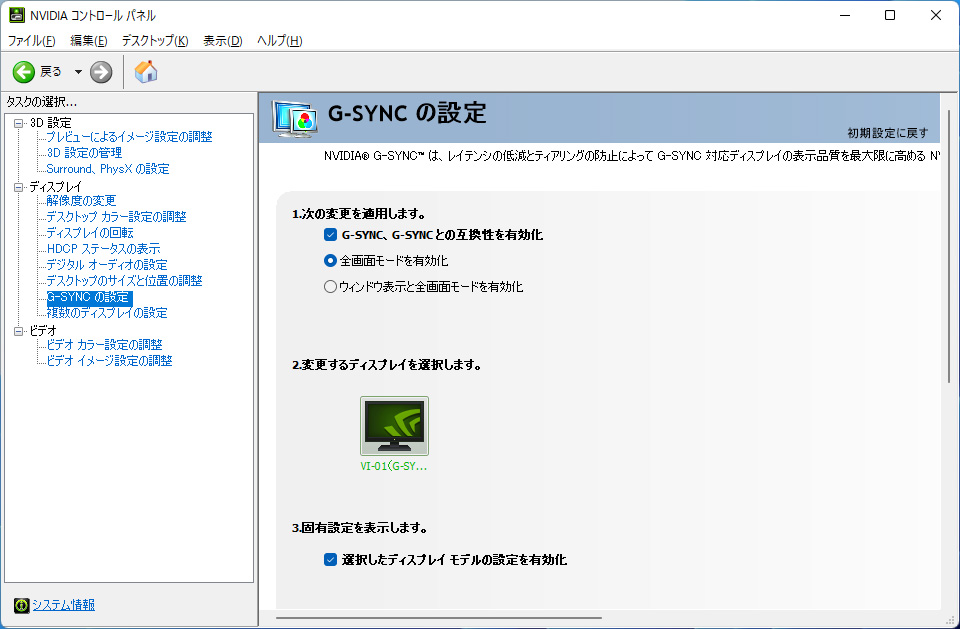960x629 pixels.
Task: Click the green back arrow icon
Action: 24,72
